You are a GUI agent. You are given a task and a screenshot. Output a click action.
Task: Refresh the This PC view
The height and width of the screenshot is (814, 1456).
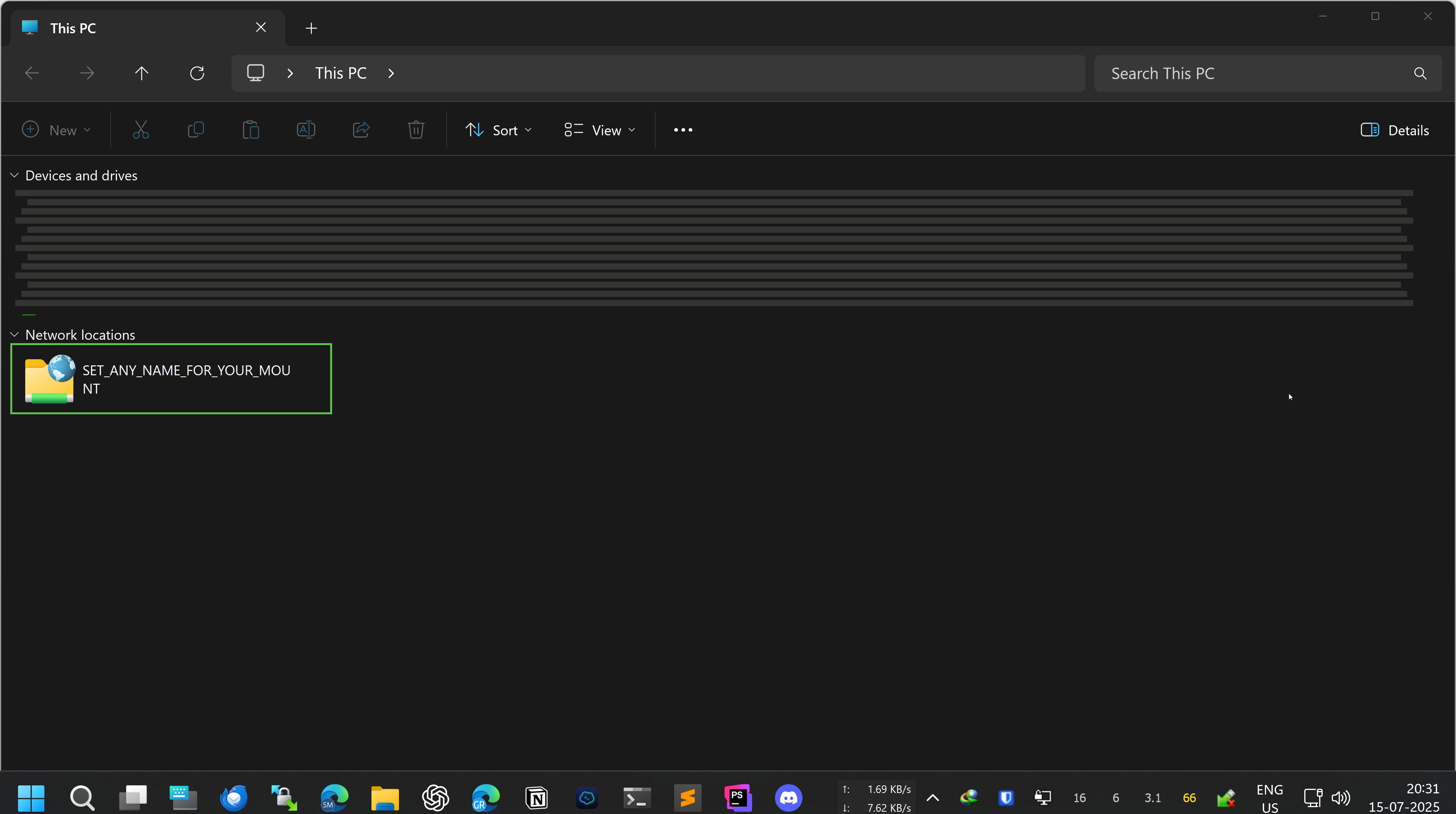click(197, 73)
